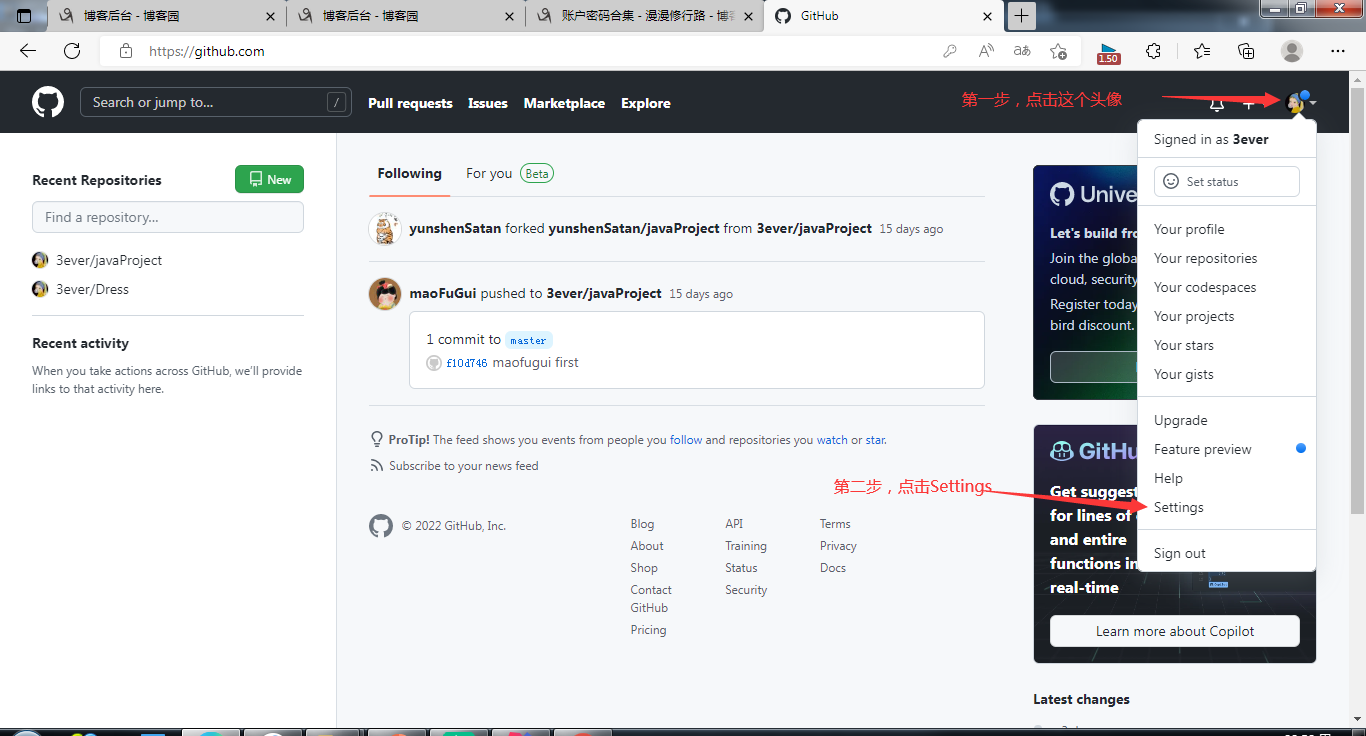This screenshot has width=1366, height=736.
Task: Click the GitHub logo in the footer
Action: coord(381,526)
